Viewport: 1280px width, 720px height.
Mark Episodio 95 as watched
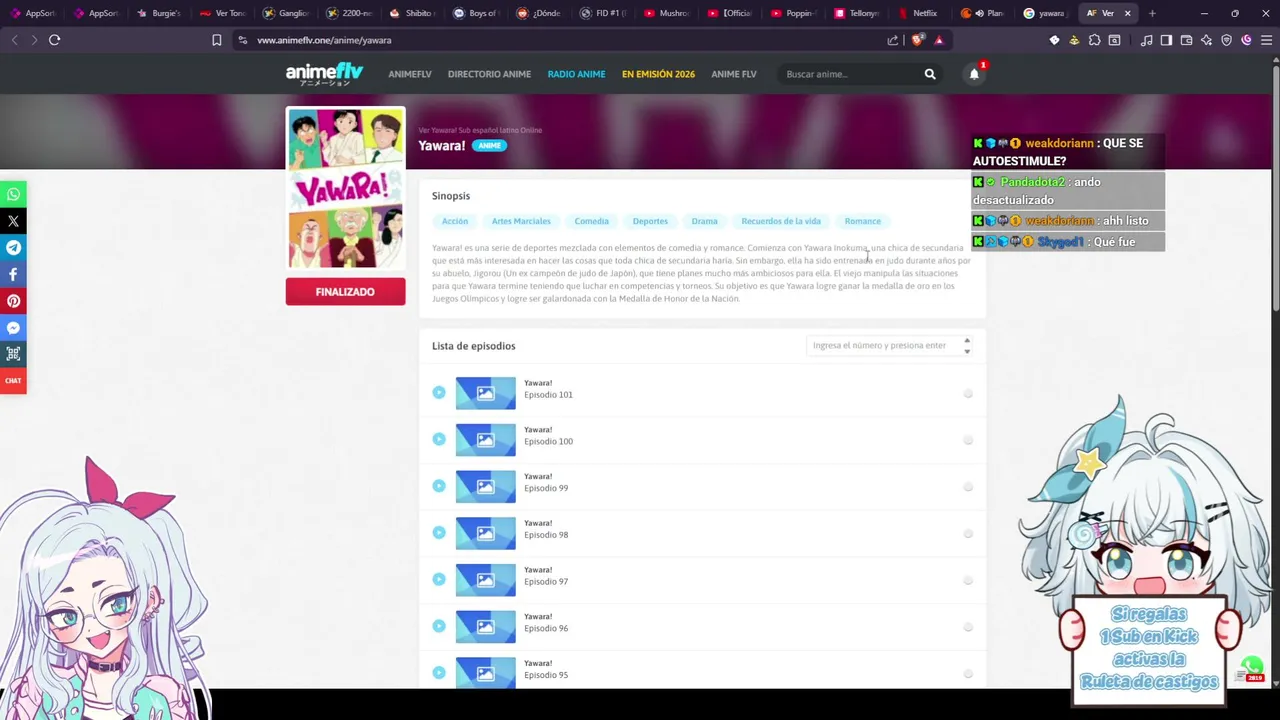tap(968, 674)
